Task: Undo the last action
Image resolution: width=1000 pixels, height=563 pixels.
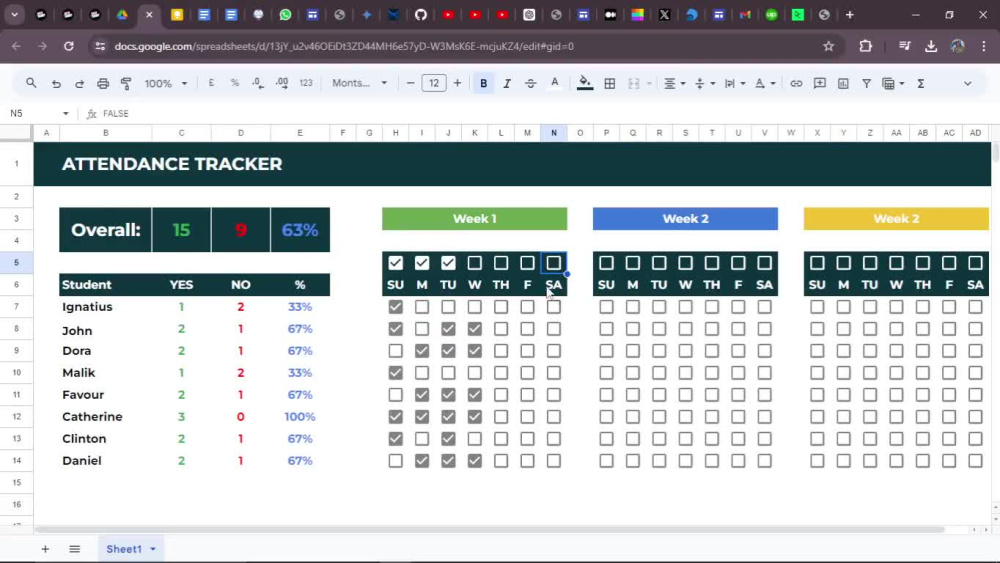Action: 56,84
